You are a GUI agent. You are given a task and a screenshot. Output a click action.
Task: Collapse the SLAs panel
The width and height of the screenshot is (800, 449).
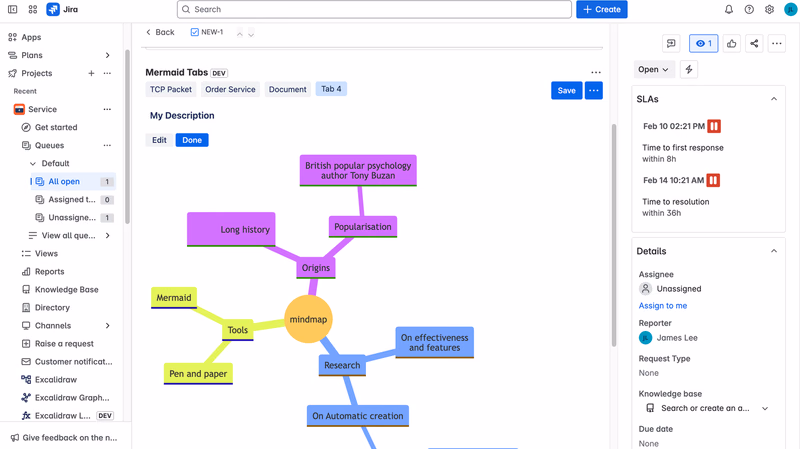(774, 99)
